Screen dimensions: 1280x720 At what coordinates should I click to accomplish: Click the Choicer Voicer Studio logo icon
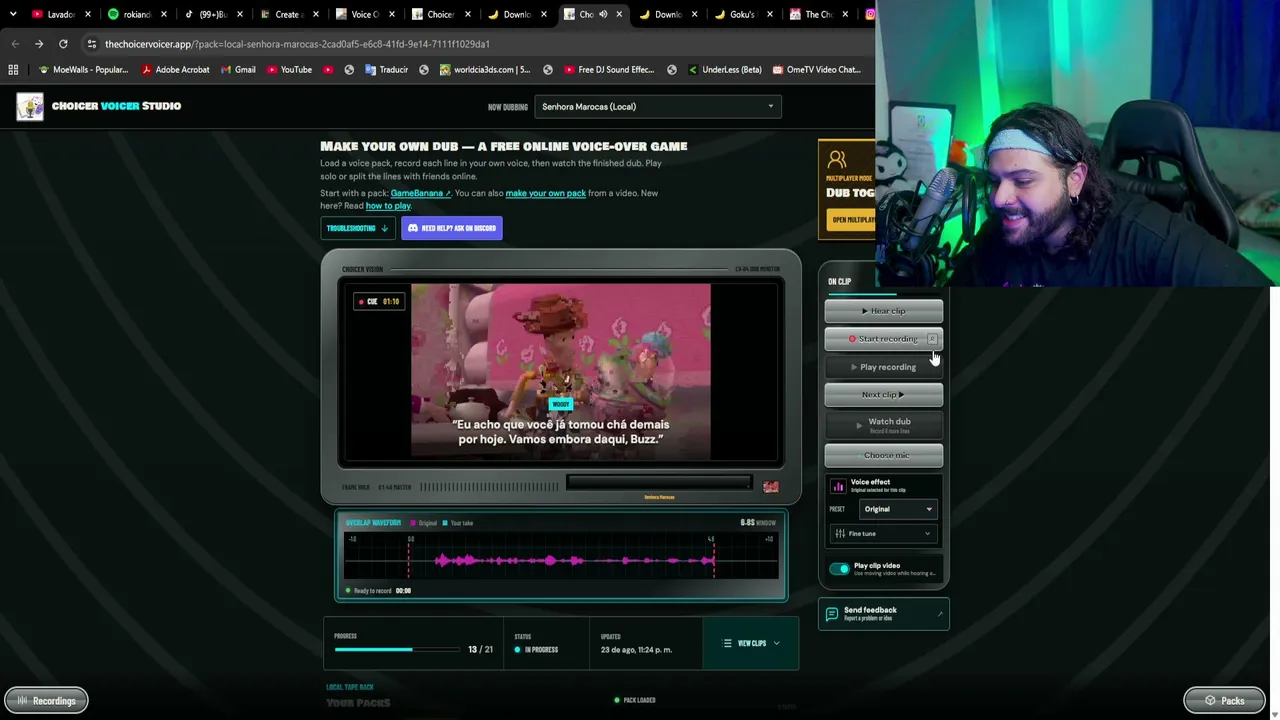(30, 106)
